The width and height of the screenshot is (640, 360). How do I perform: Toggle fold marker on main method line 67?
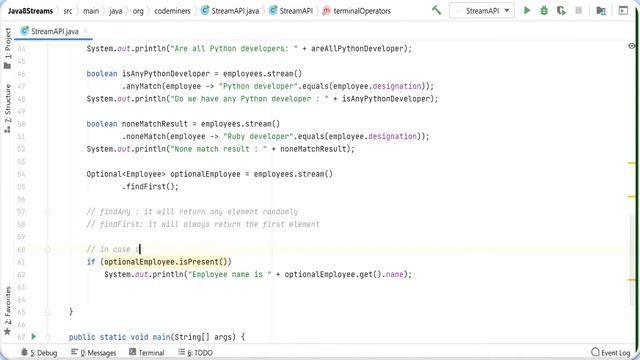click(x=48, y=337)
